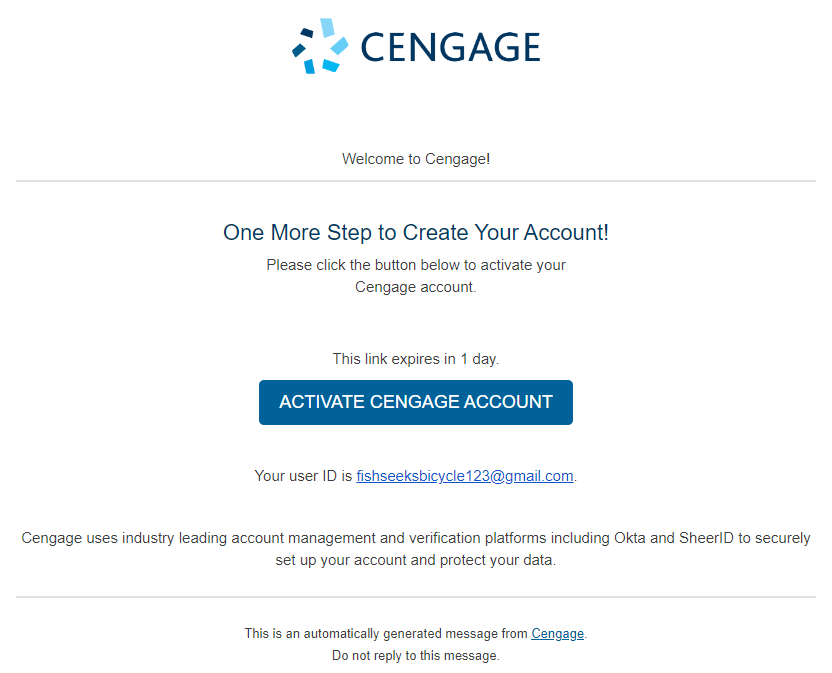Select the 'One More Step to Create Your Account!' heading
Image resolution: width=832 pixels, height=673 pixels.
click(415, 232)
